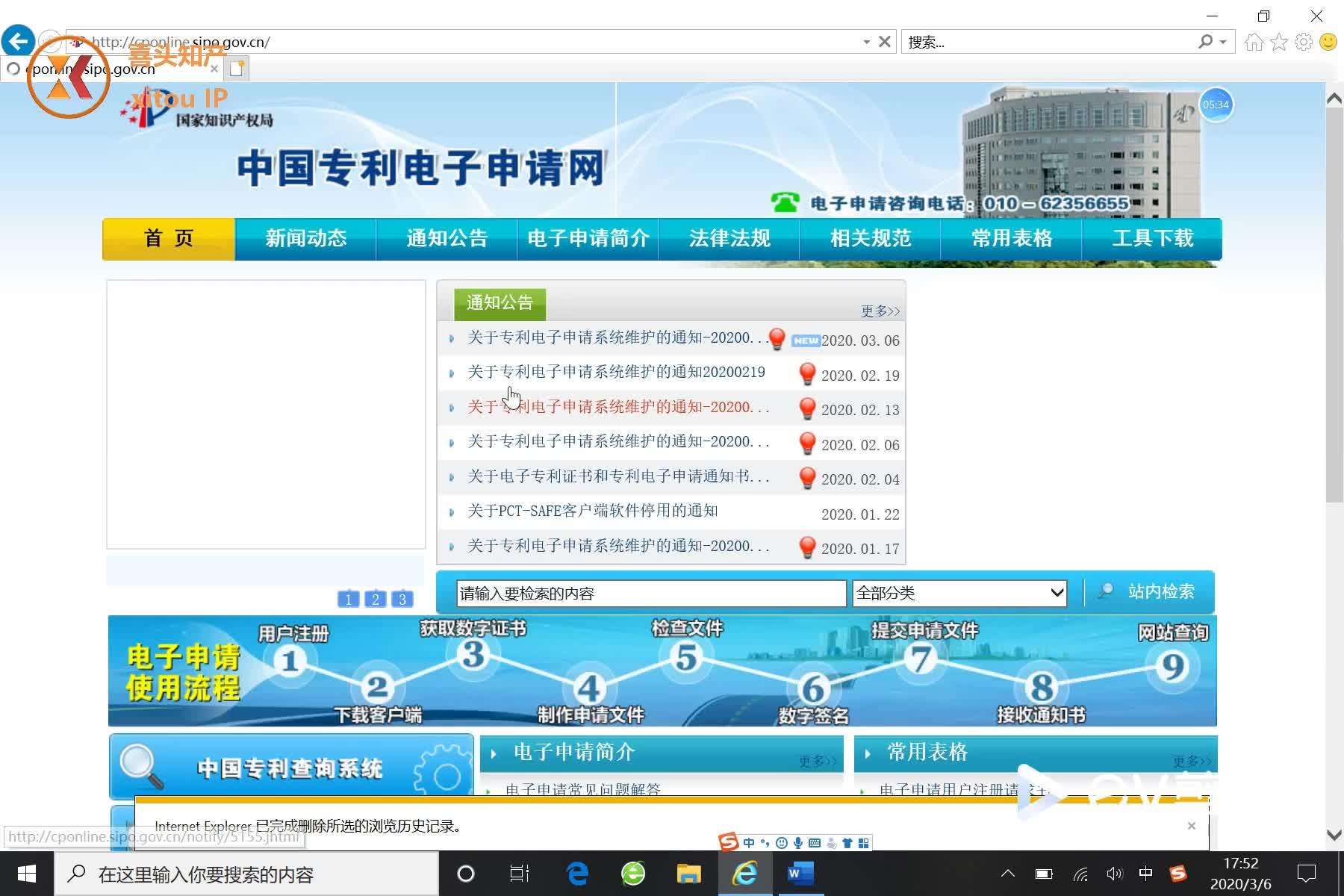Click 更多>> in 电子申请简介 section
The width and height of the screenshot is (1344, 896).
tap(818, 762)
